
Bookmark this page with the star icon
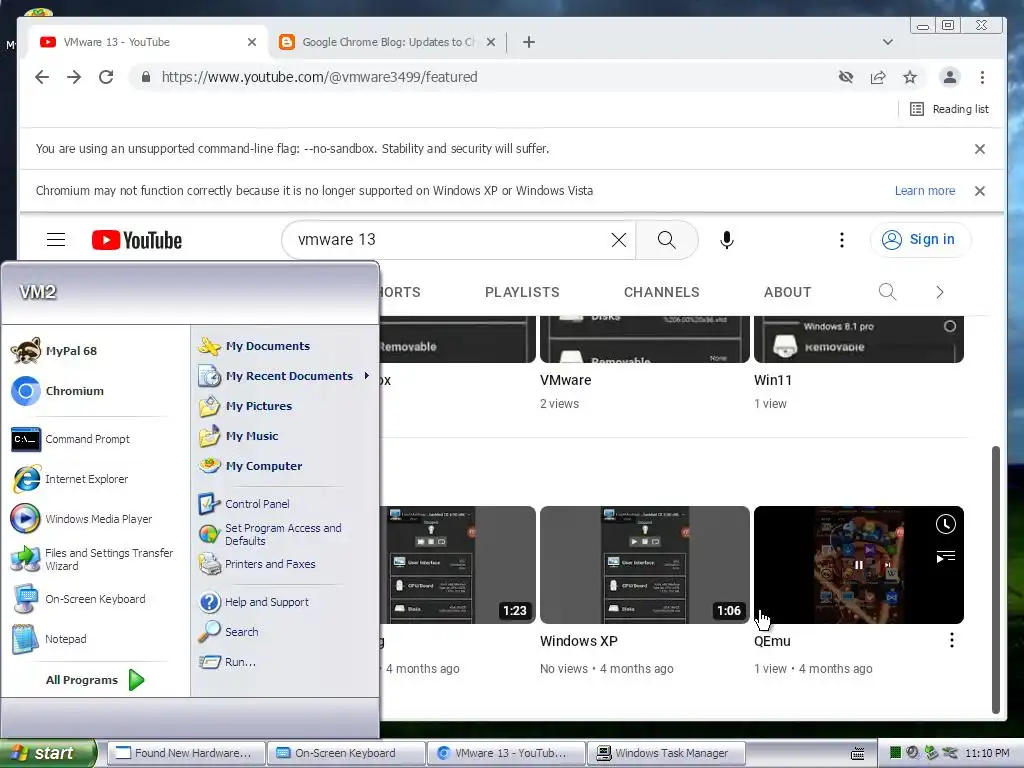coord(910,77)
